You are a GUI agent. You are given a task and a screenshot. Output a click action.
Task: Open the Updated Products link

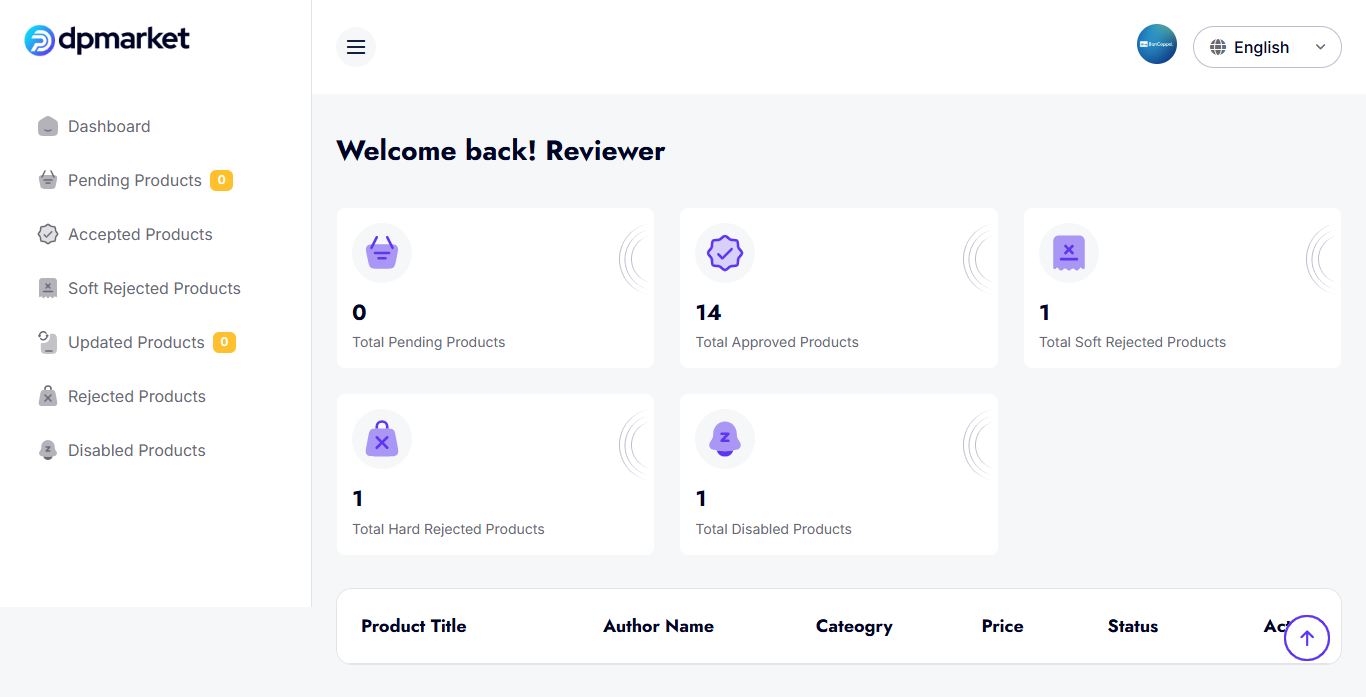(x=136, y=342)
